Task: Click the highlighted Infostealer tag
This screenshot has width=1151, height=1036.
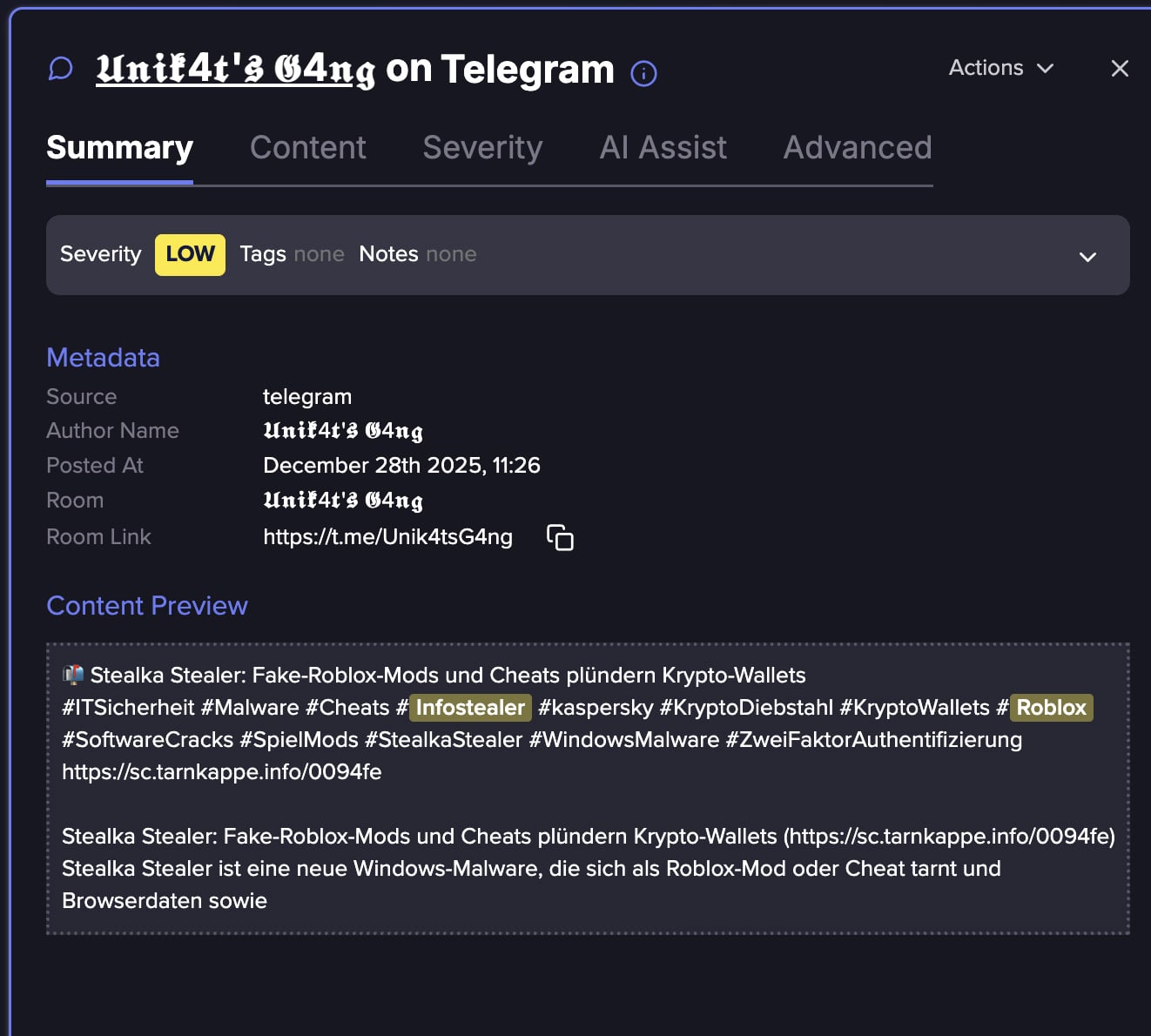Action: point(470,708)
